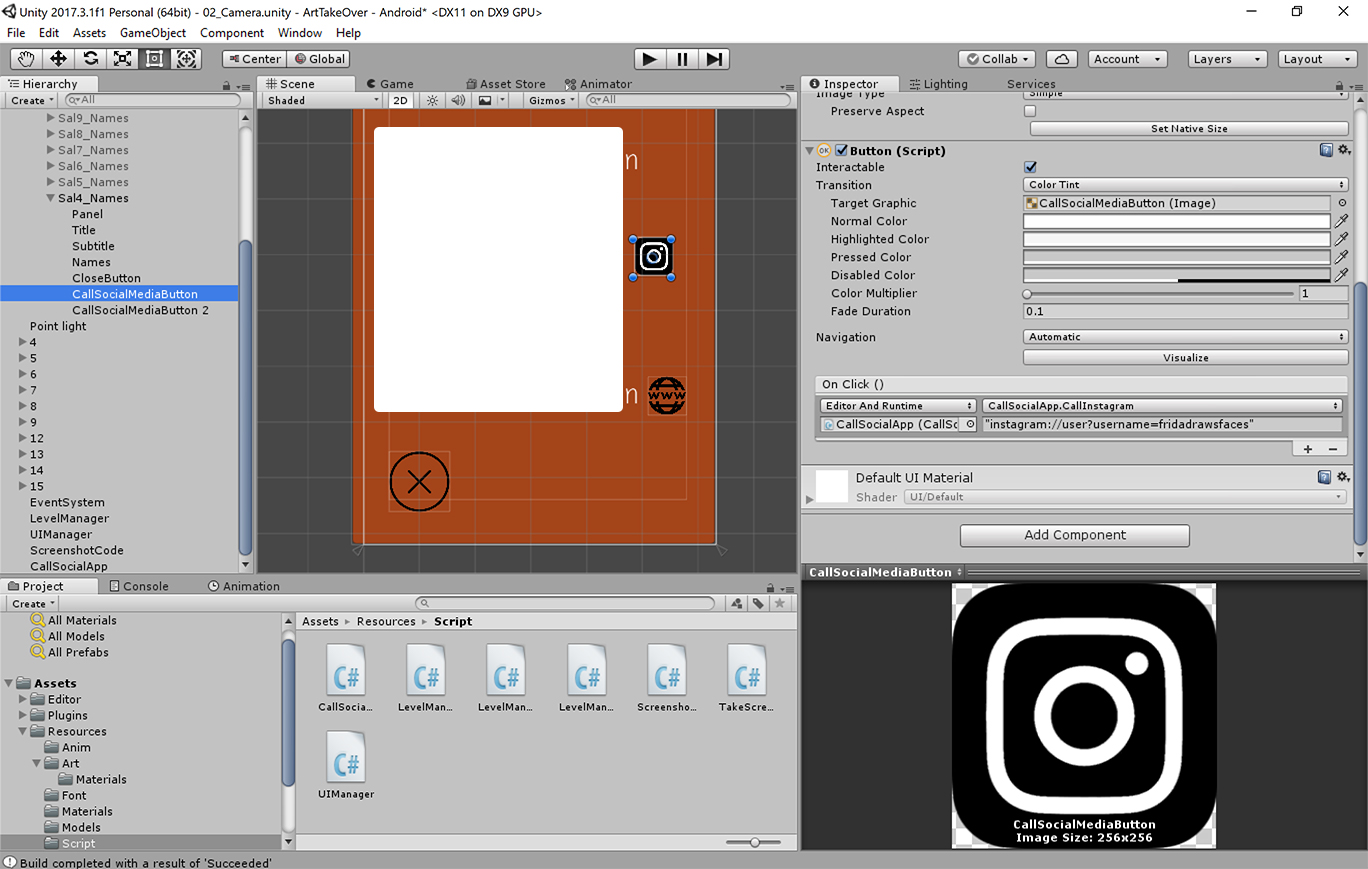
Task: Remove selected On Click event entry
Action: point(1332,449)
